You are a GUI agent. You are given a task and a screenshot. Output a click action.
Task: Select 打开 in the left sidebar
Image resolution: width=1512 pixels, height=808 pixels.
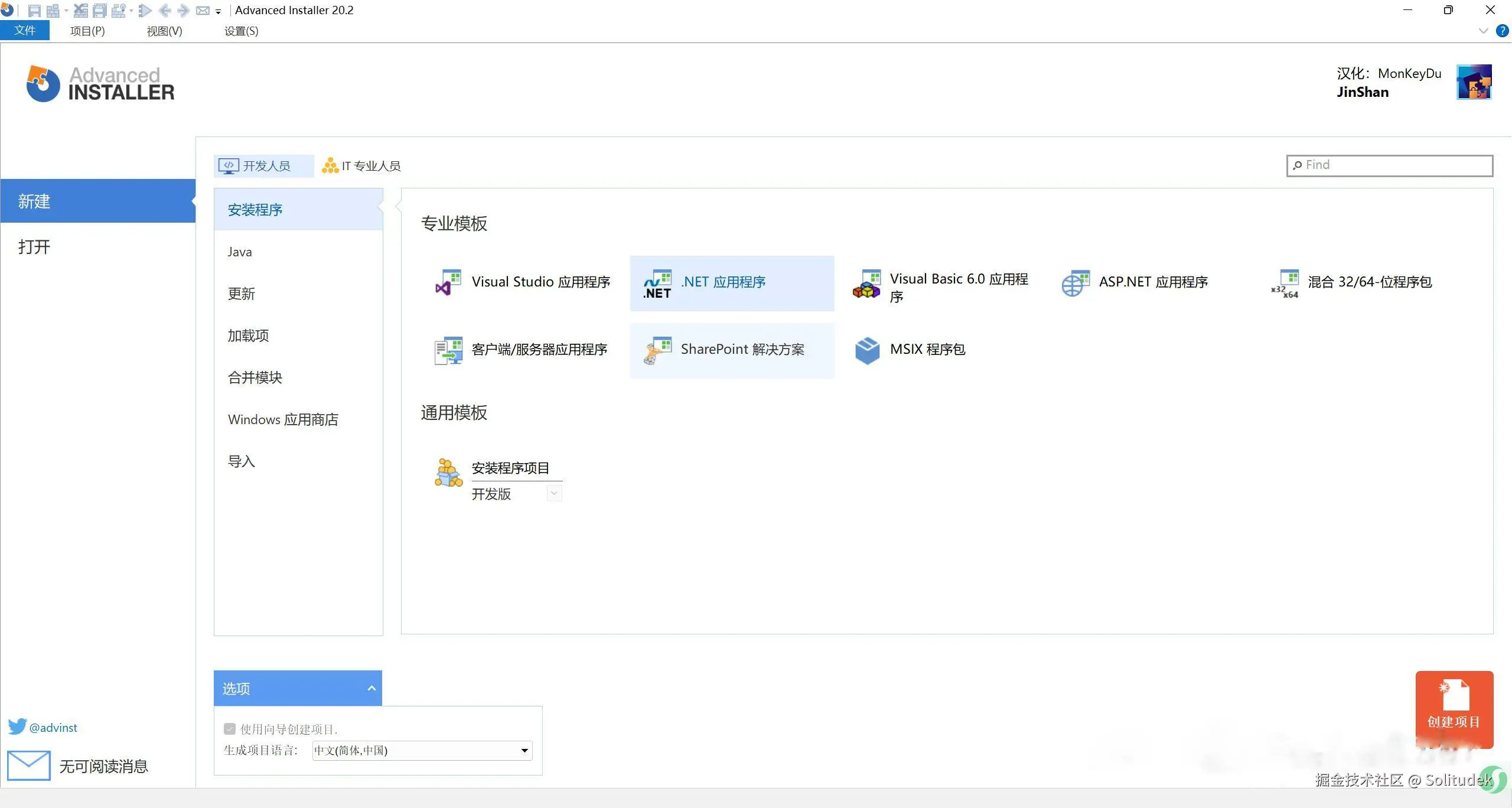pos(98,246)
